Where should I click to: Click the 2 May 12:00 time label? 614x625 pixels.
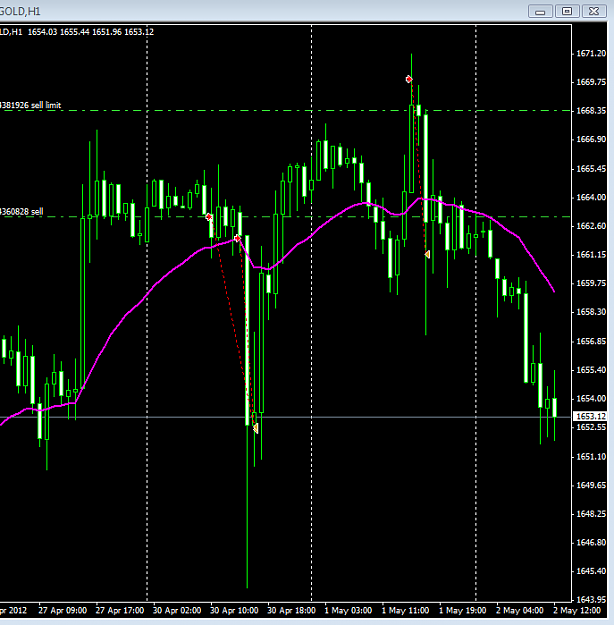577,611
